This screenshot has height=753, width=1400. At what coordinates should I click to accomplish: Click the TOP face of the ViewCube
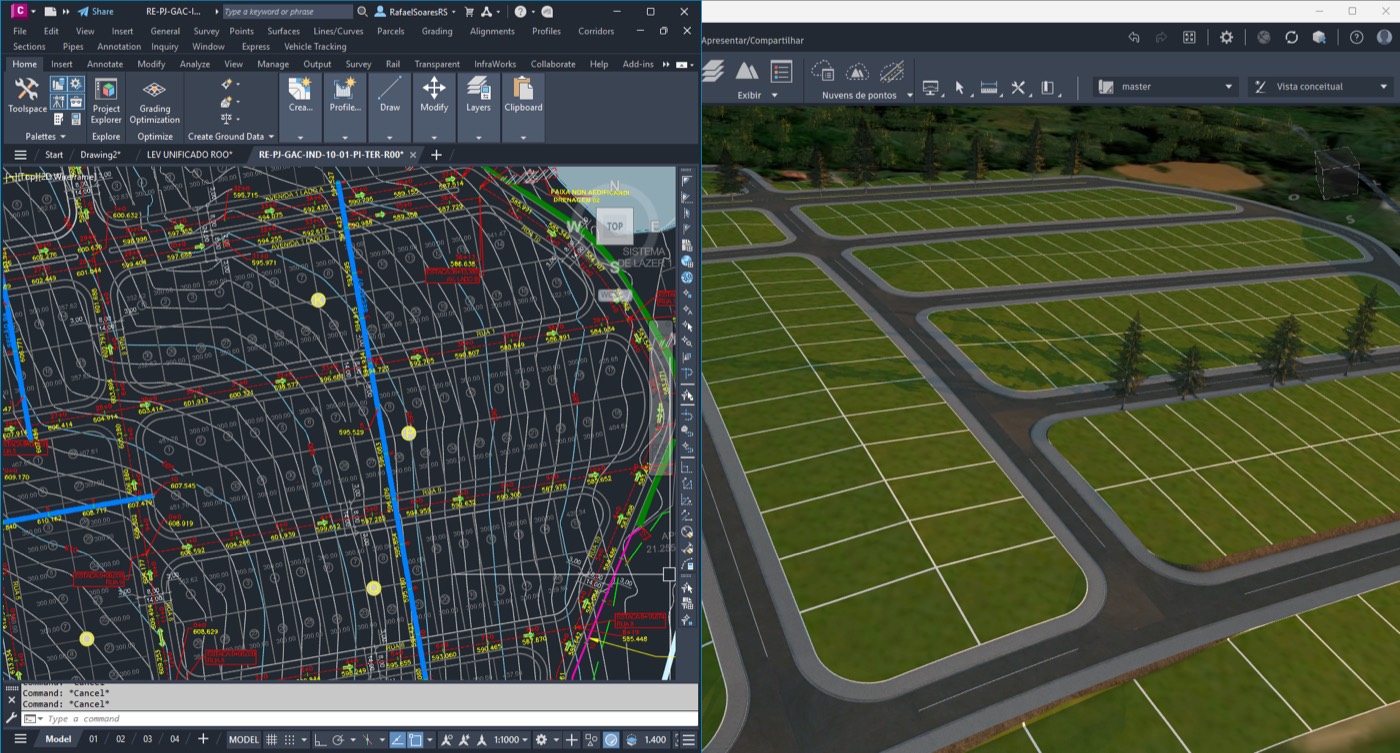615,226
